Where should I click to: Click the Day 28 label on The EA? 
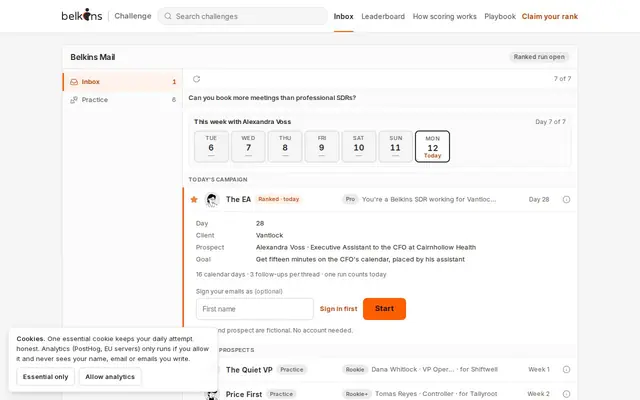pyautogui.click(x=539, y=200)
